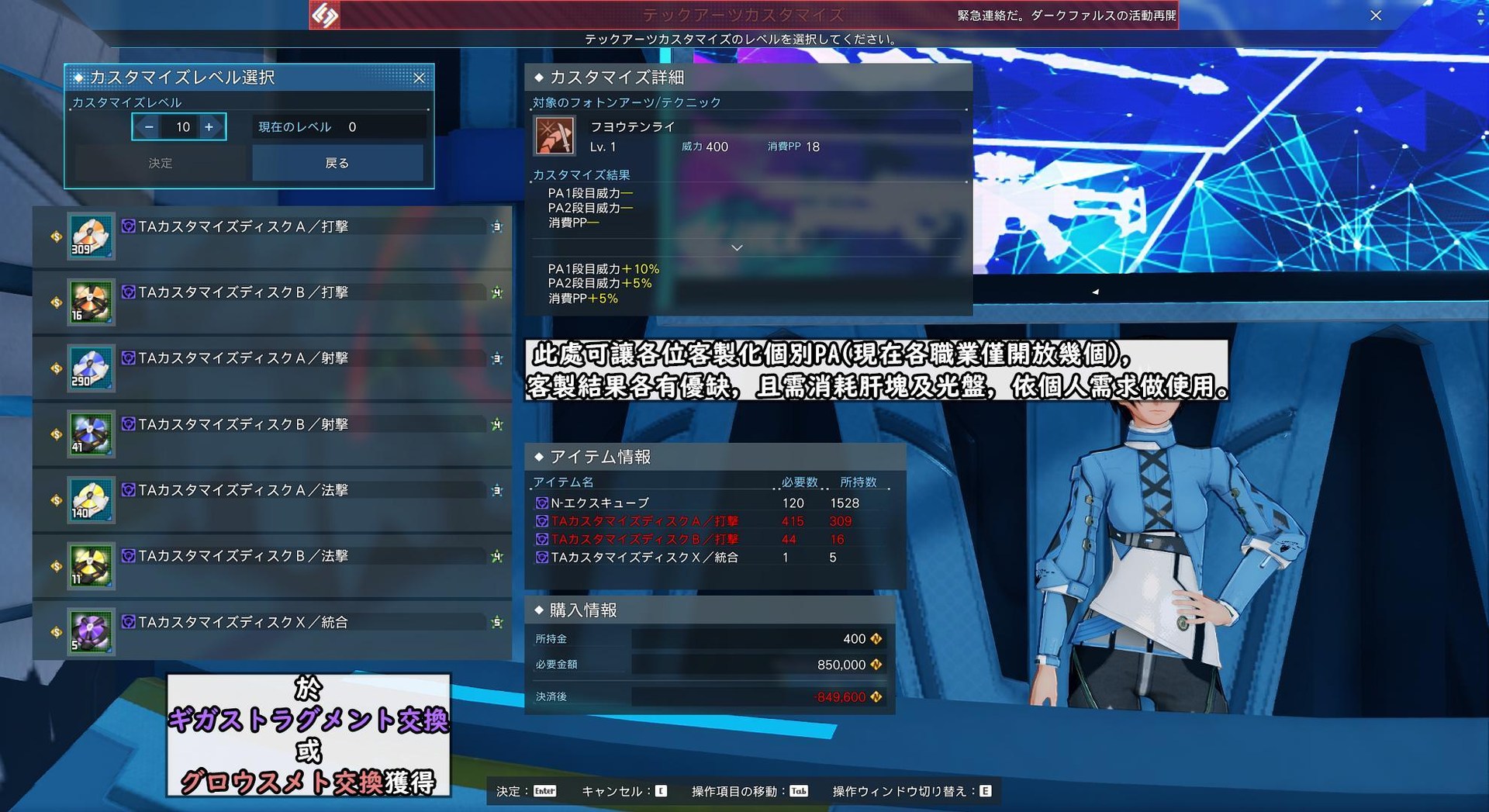Click the E key hint for 操作ウィンドウ切り替え
Viewport: 1489px width, 812px height.
(x=985, y=791)
